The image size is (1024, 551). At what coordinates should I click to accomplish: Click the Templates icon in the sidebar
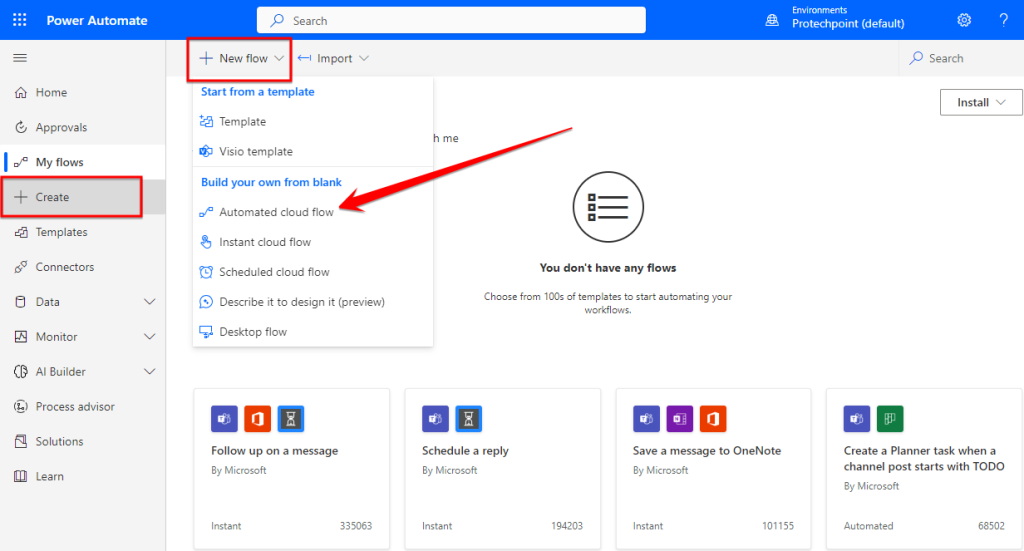pyautogui.click(x=21, y=232)
